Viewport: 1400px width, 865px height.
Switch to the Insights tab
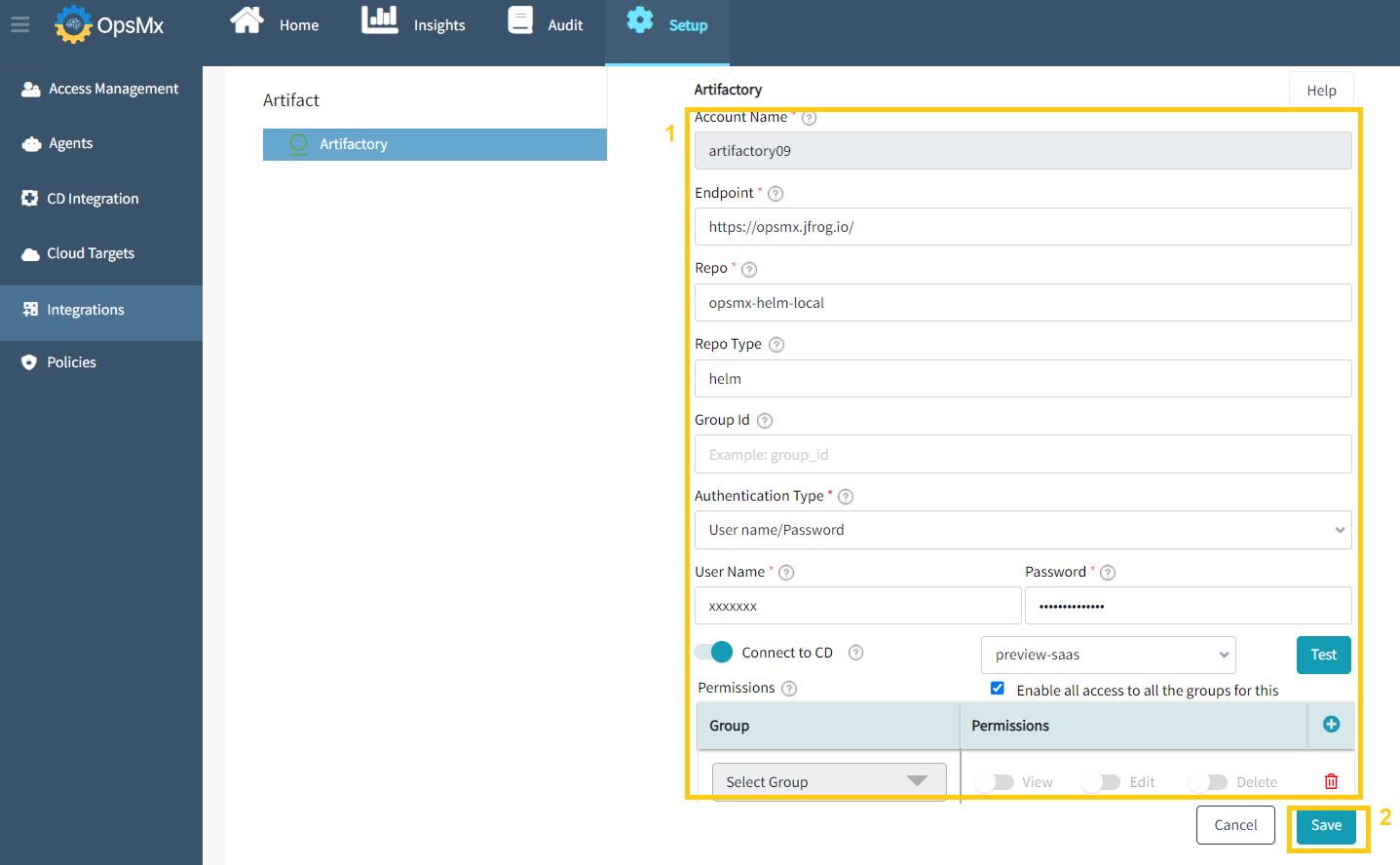pyautogui.click(x=413, y=23)
